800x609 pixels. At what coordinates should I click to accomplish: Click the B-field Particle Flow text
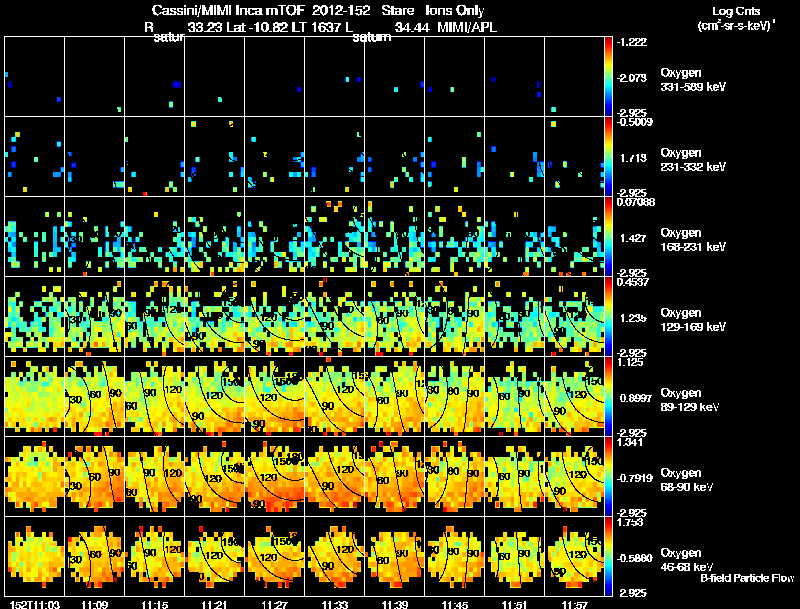(747, 578)
